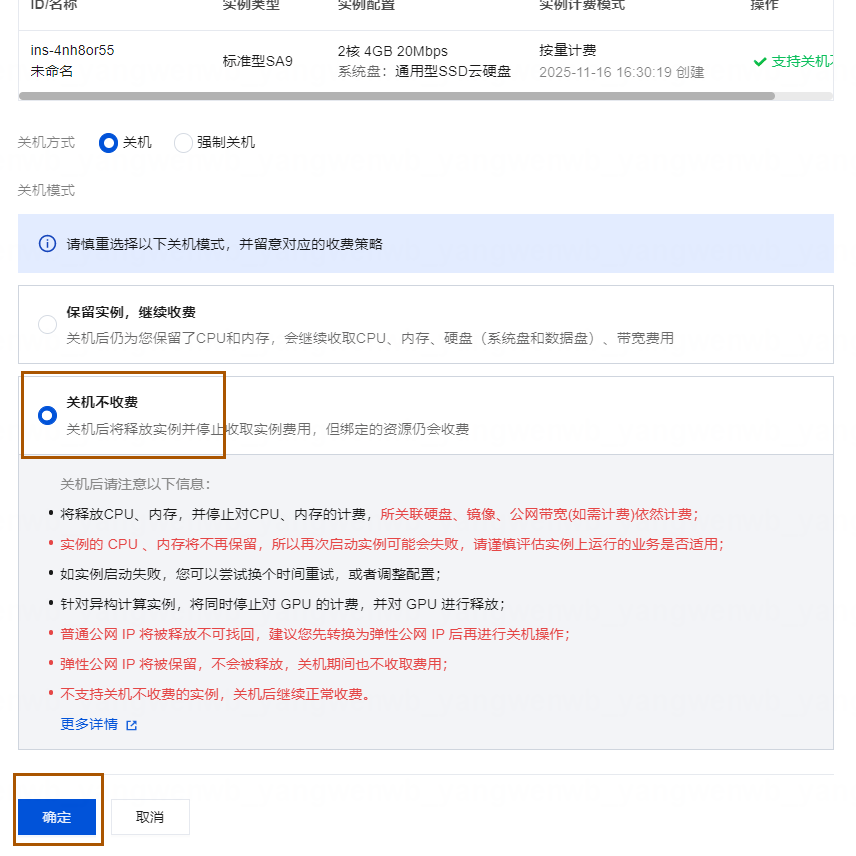Click the green check icon by 支持关机

click(x=760, y=62)
